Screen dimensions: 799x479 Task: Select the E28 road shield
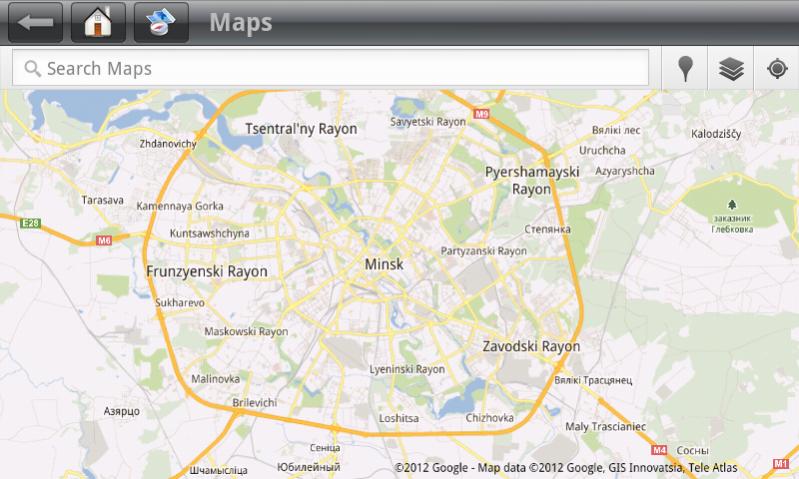point(30,223)
